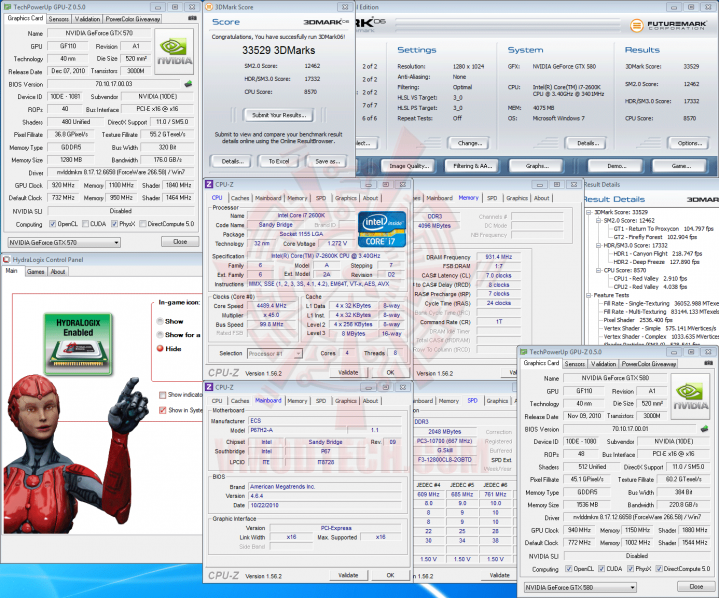The image size is (719, 598).
Task: Click the Intel Core i7 badge in CPU-Z
Action: (x=382, y=229)
